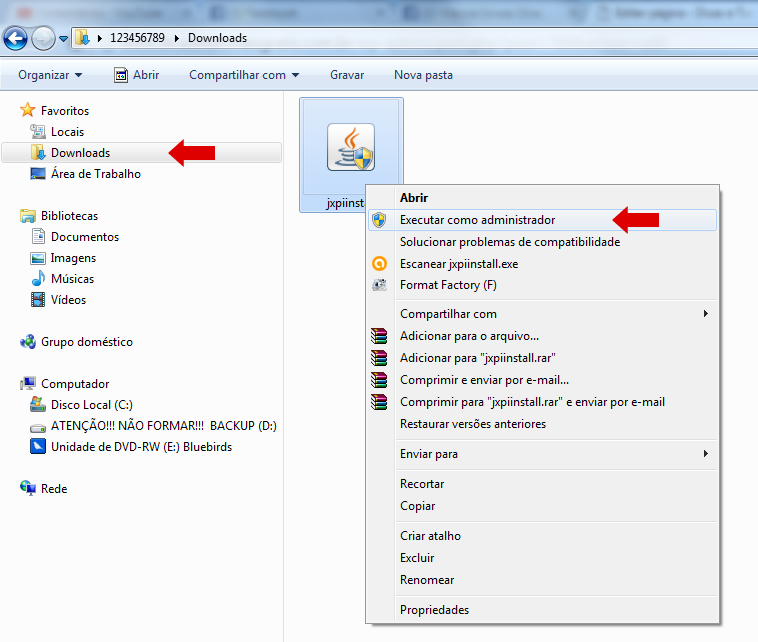Choose Executar como administrador
The image size is (758, 642).
click(x=542, y=220)
